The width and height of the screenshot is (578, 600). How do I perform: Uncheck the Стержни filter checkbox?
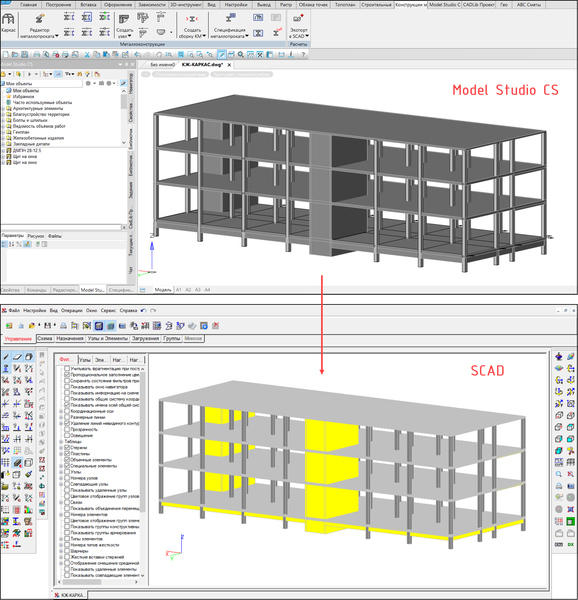click(67, 447)
